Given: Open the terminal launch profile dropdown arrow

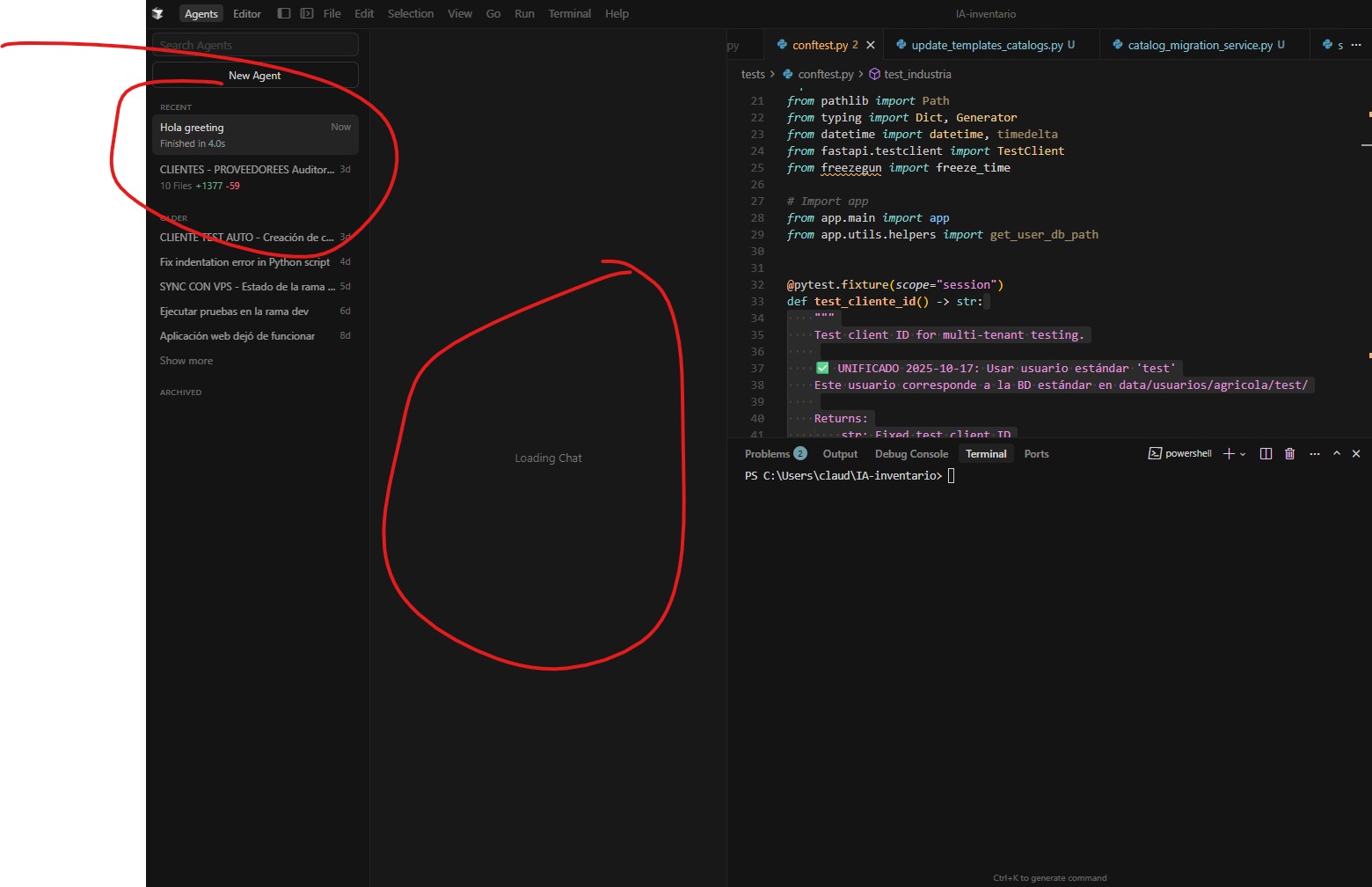Looking at the screenshot, I should tap(1243, 454).
